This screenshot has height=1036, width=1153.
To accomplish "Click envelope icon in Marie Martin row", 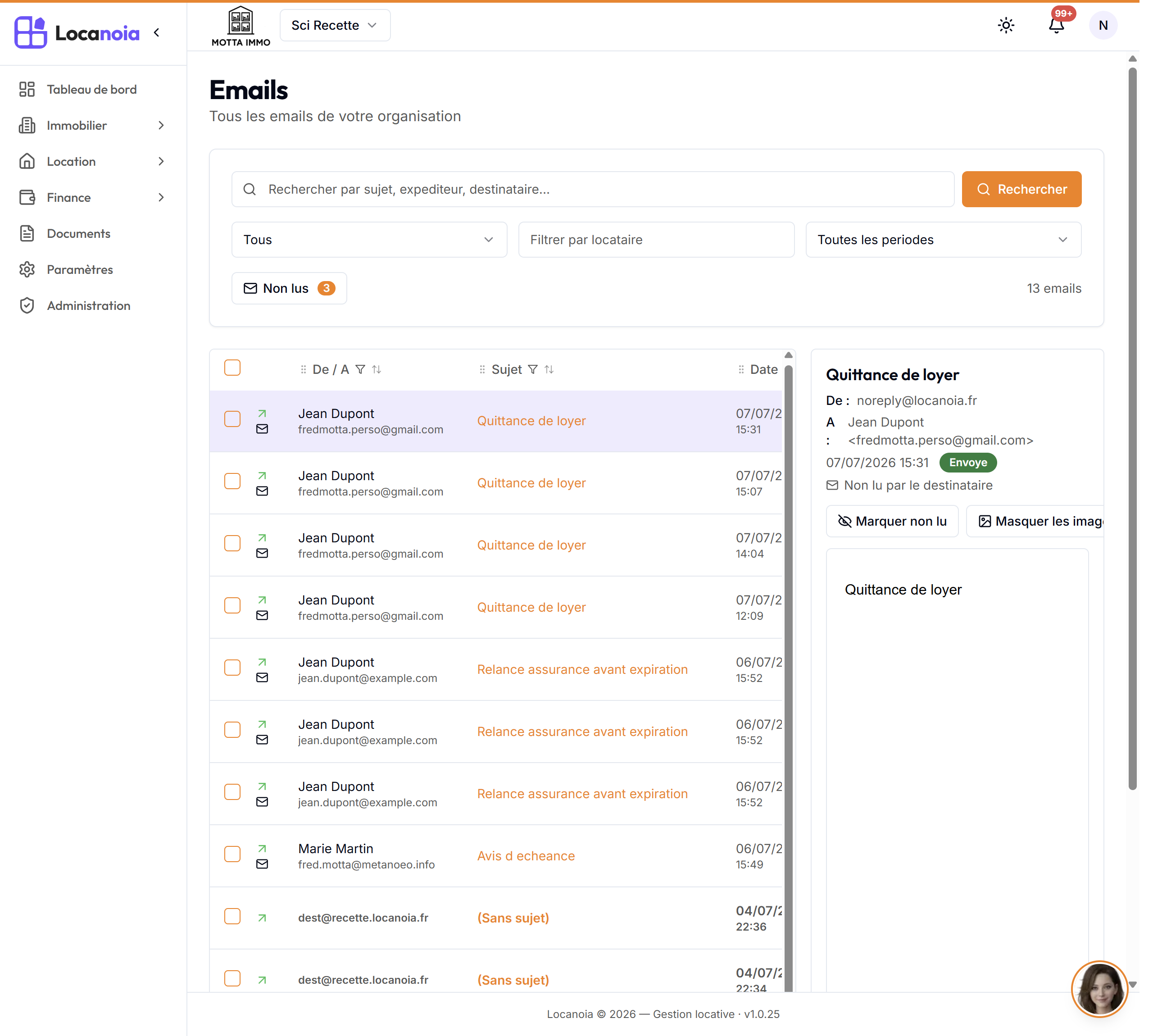I will pos(262,864).
